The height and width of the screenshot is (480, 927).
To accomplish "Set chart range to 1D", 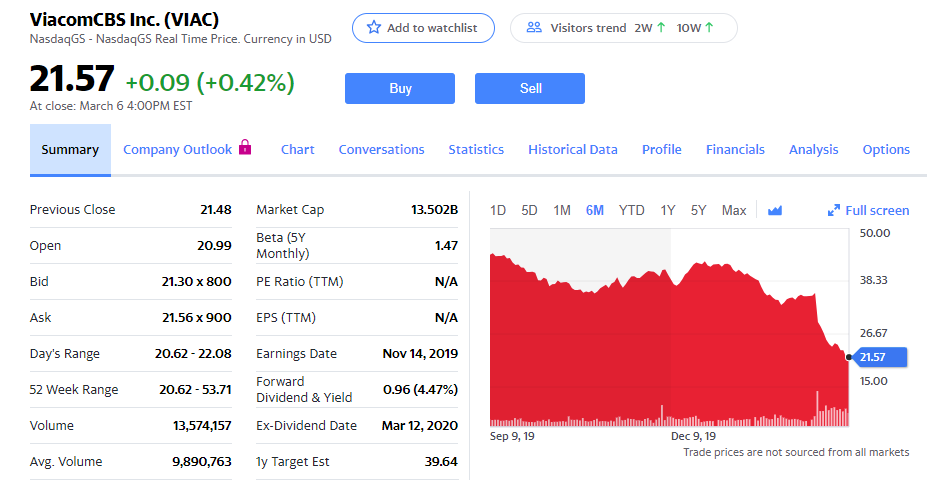I will pos(498,210).
